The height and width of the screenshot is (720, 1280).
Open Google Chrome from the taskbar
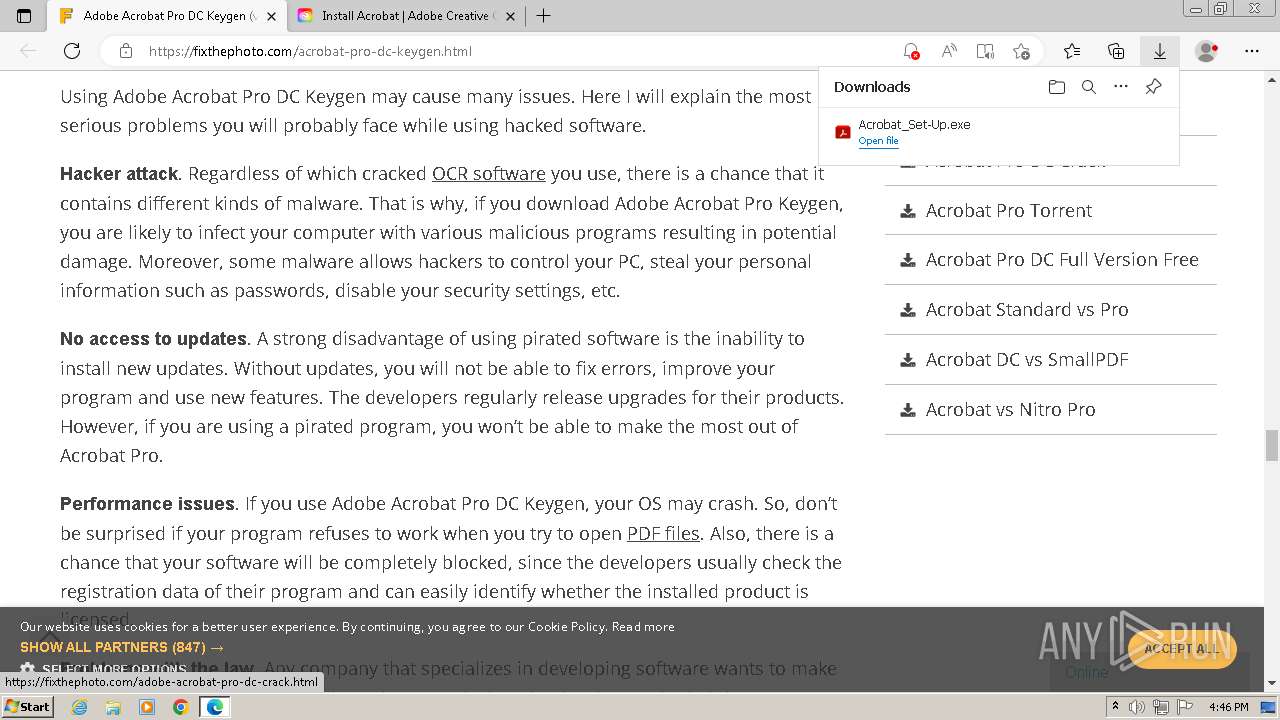pyautogui.click(x=181, y=707)
